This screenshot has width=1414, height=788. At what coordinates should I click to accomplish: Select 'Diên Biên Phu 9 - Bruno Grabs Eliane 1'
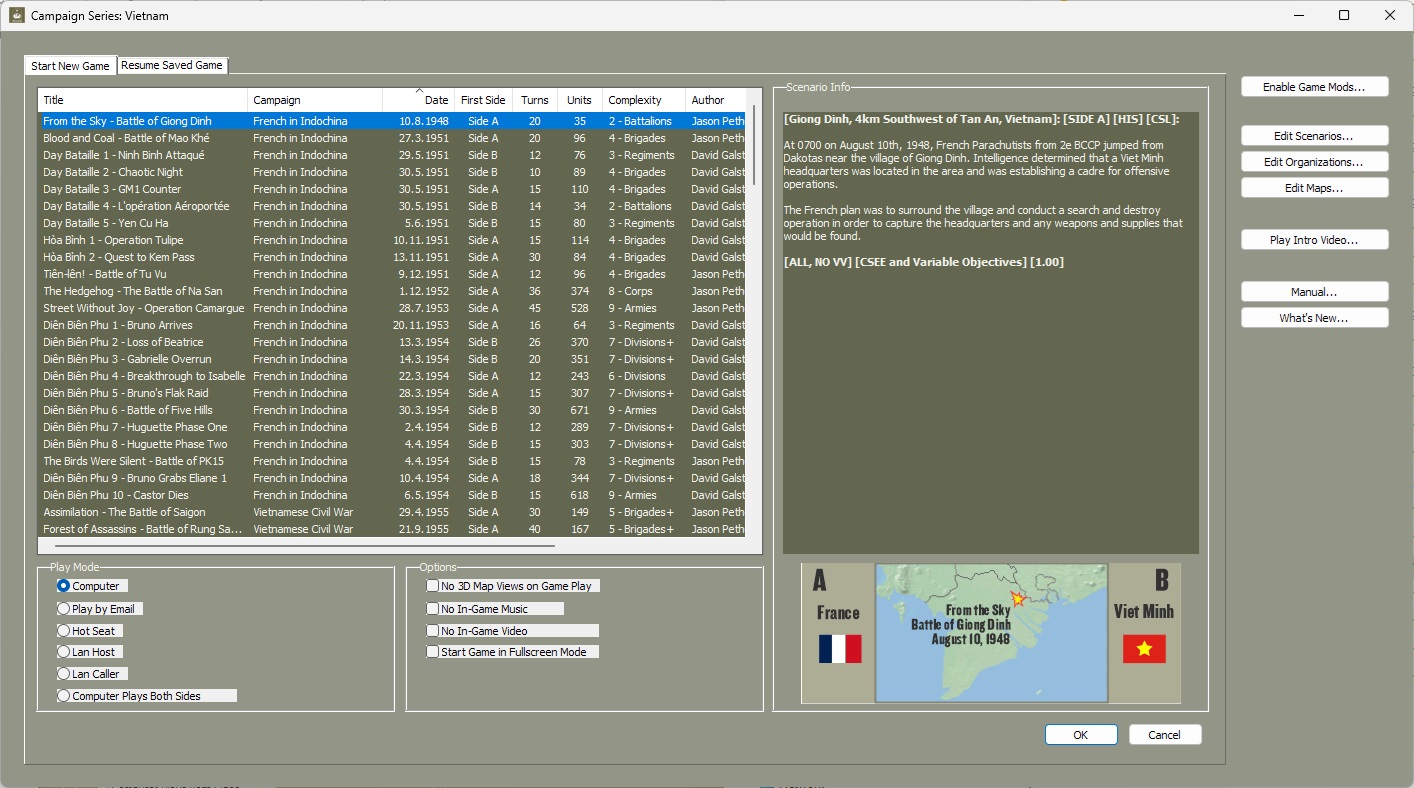[x=392, y=478]
